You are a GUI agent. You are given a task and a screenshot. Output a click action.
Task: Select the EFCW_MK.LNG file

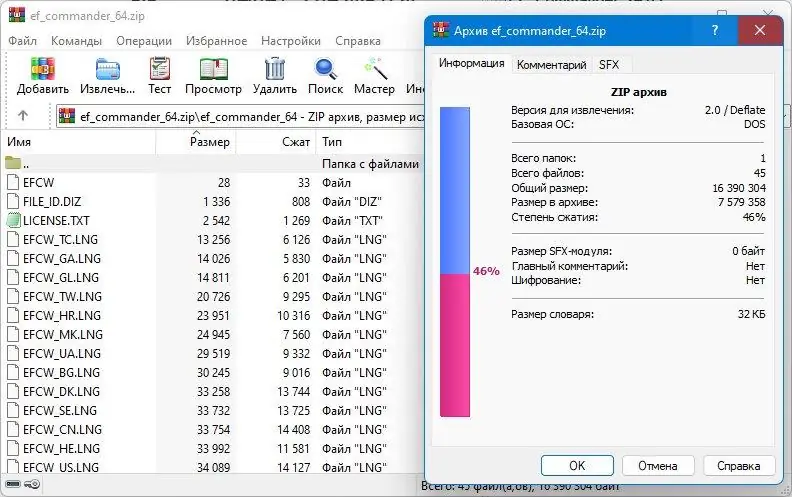(63, 334)
